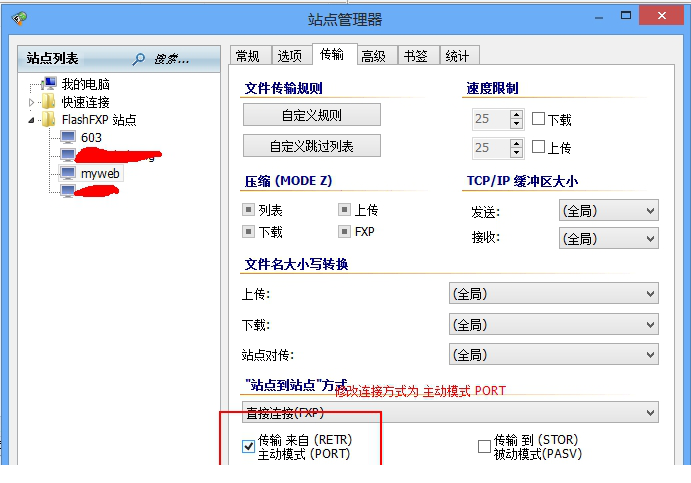Click the 搜索 search field
This screenshot has height=483, width=691.
coord(172,59)
